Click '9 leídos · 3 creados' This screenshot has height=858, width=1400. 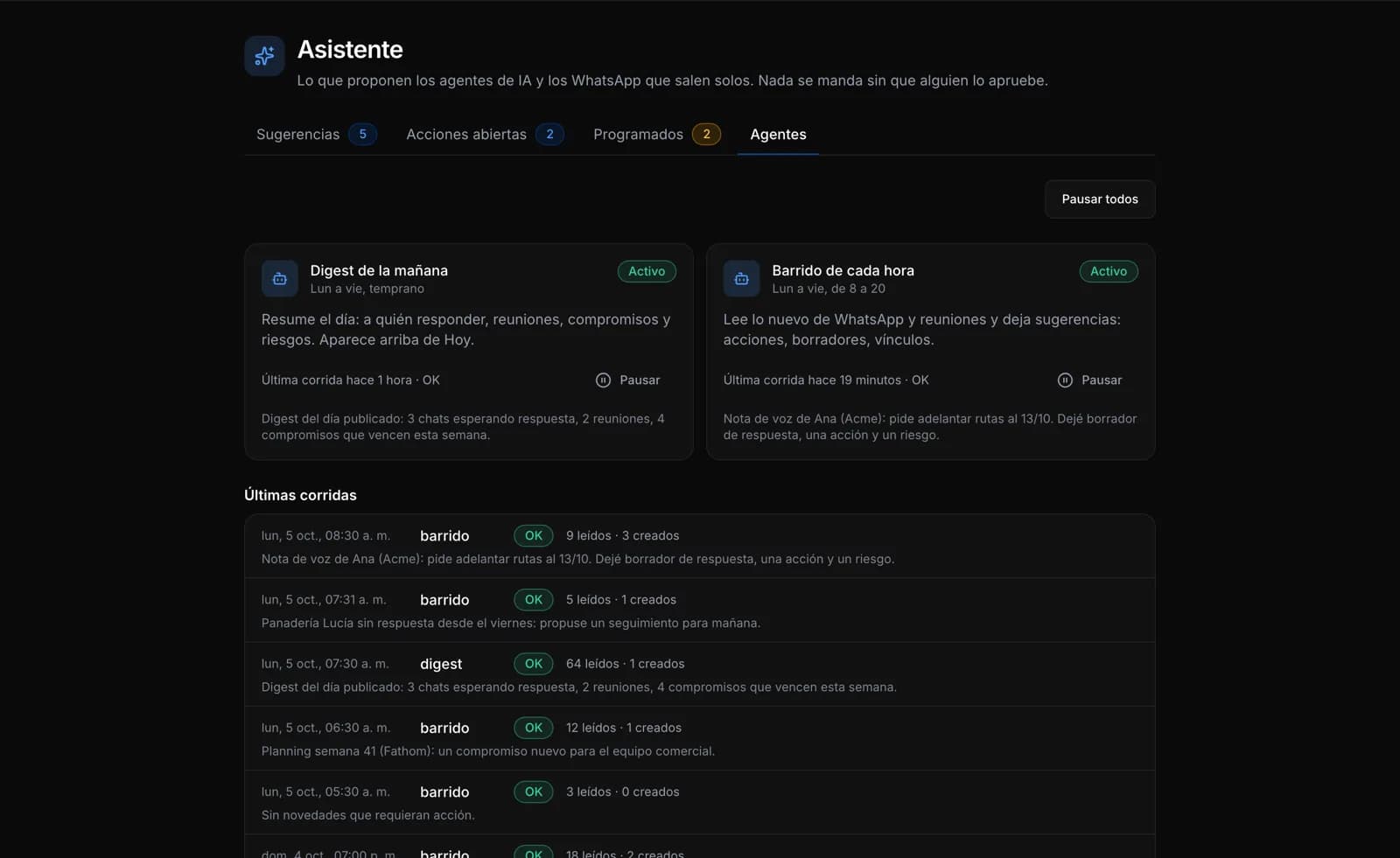[622, 535]
